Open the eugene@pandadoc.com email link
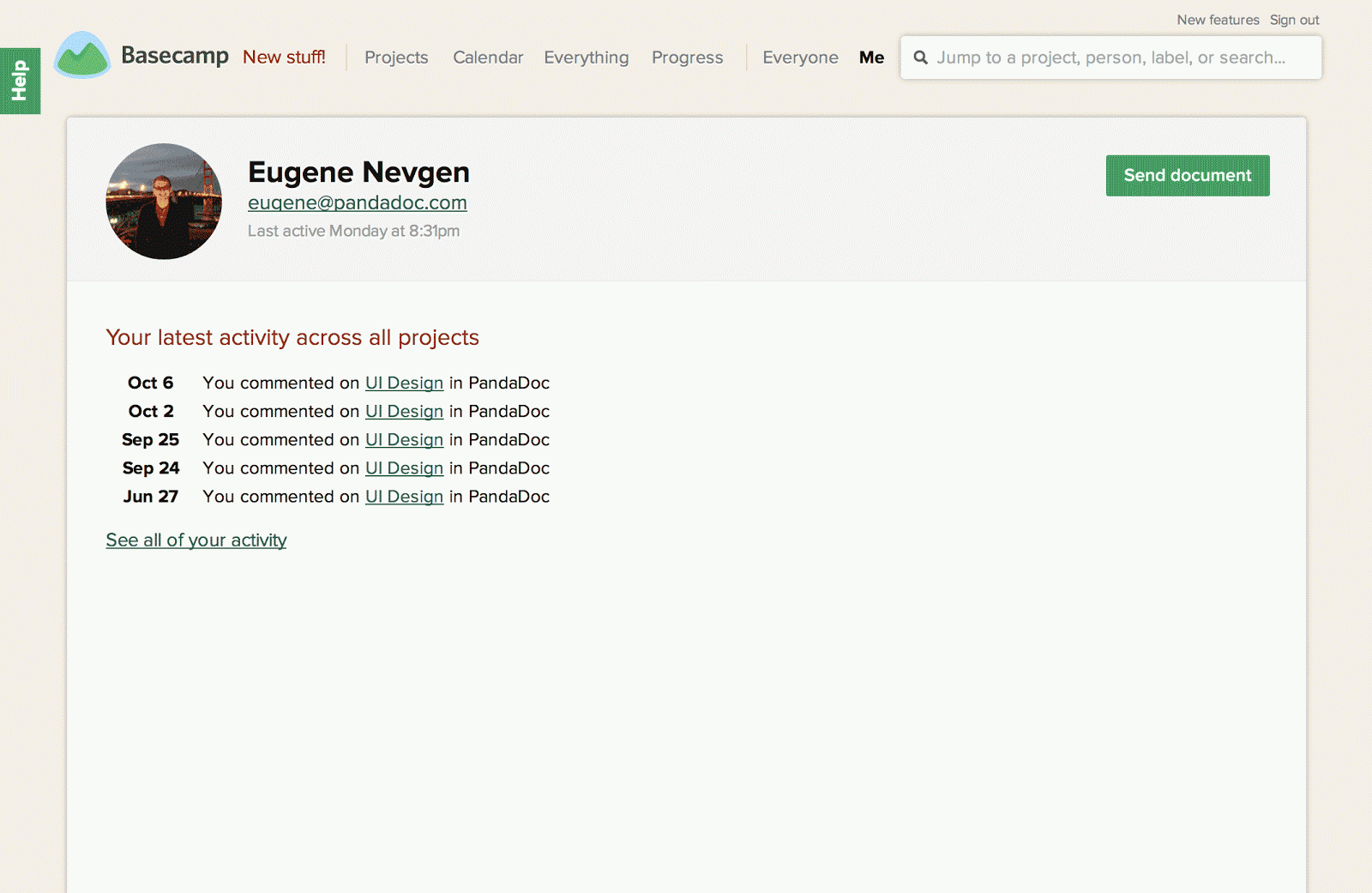 pos(357,202)
